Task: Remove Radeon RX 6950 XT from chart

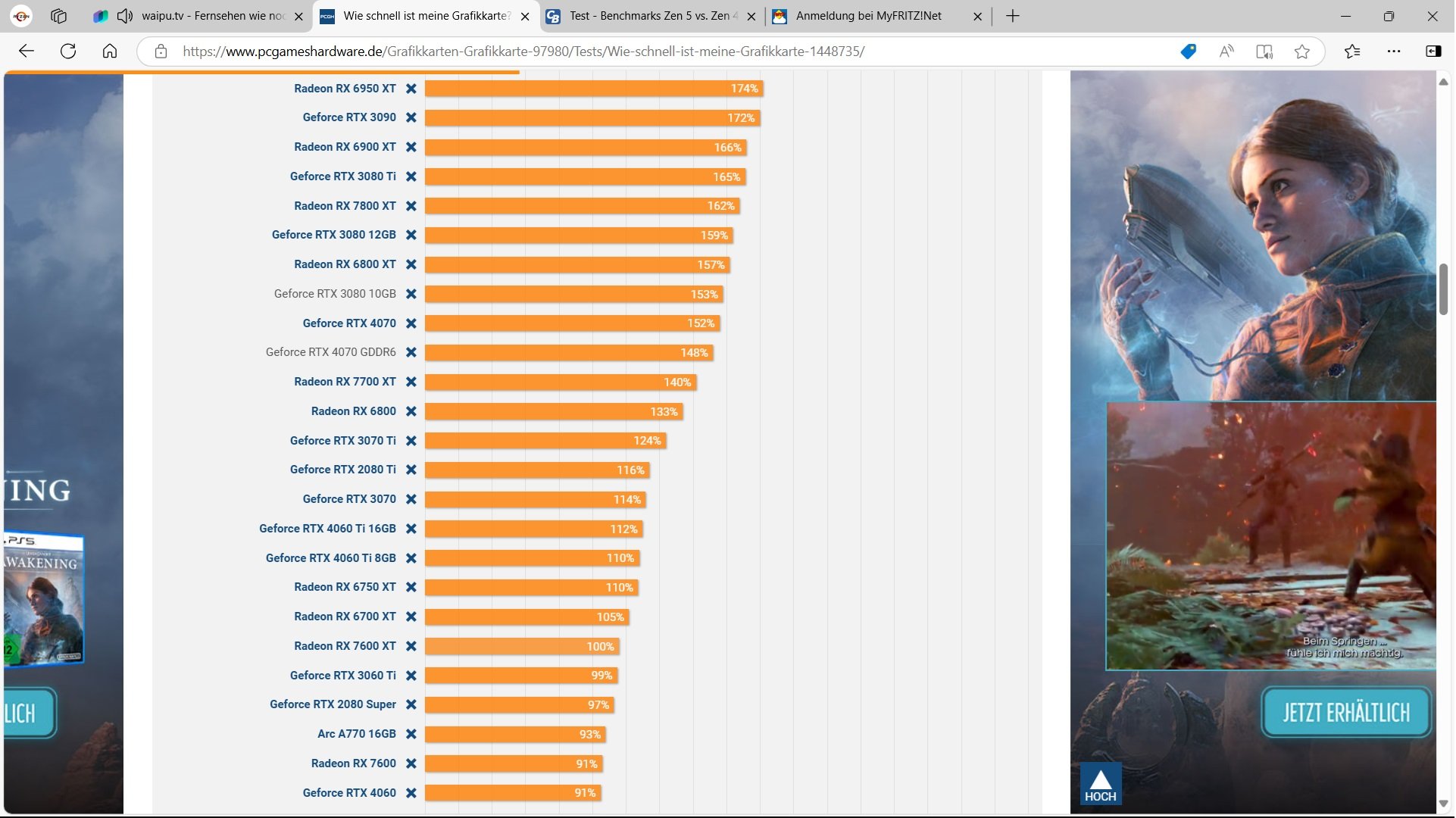Action: point(411,89)
